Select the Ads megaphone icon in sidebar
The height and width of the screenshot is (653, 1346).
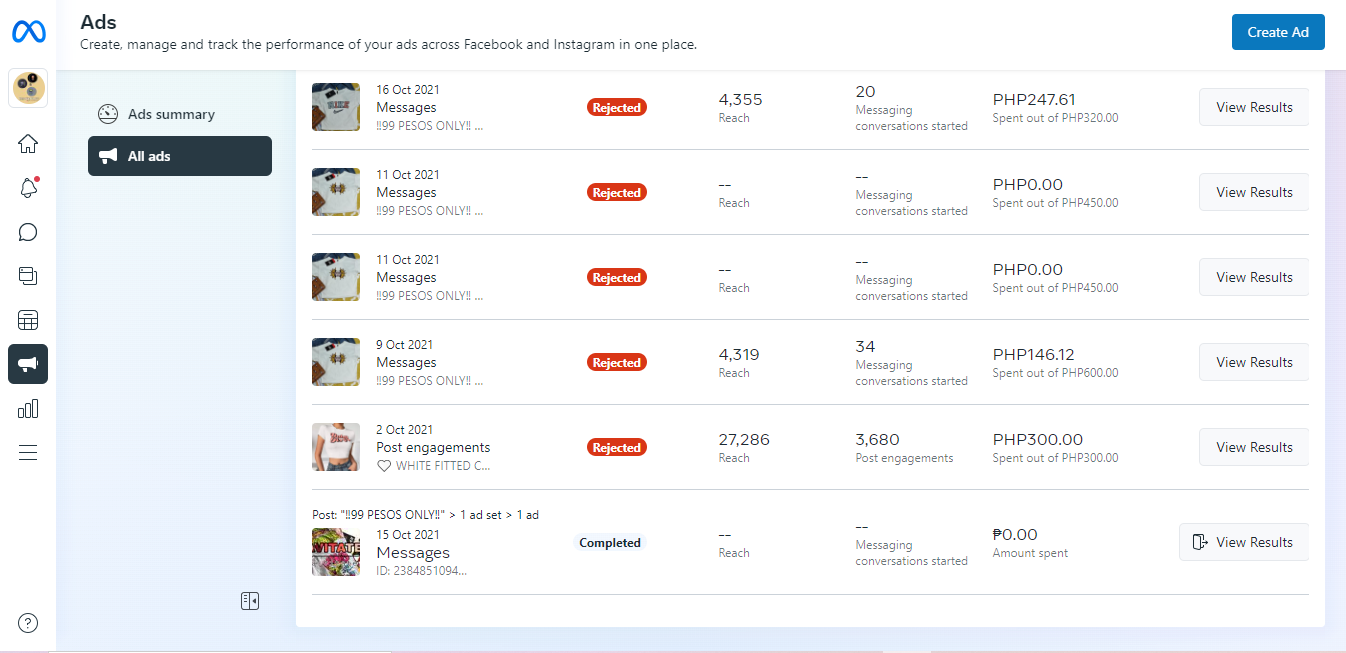click(28, 364)
